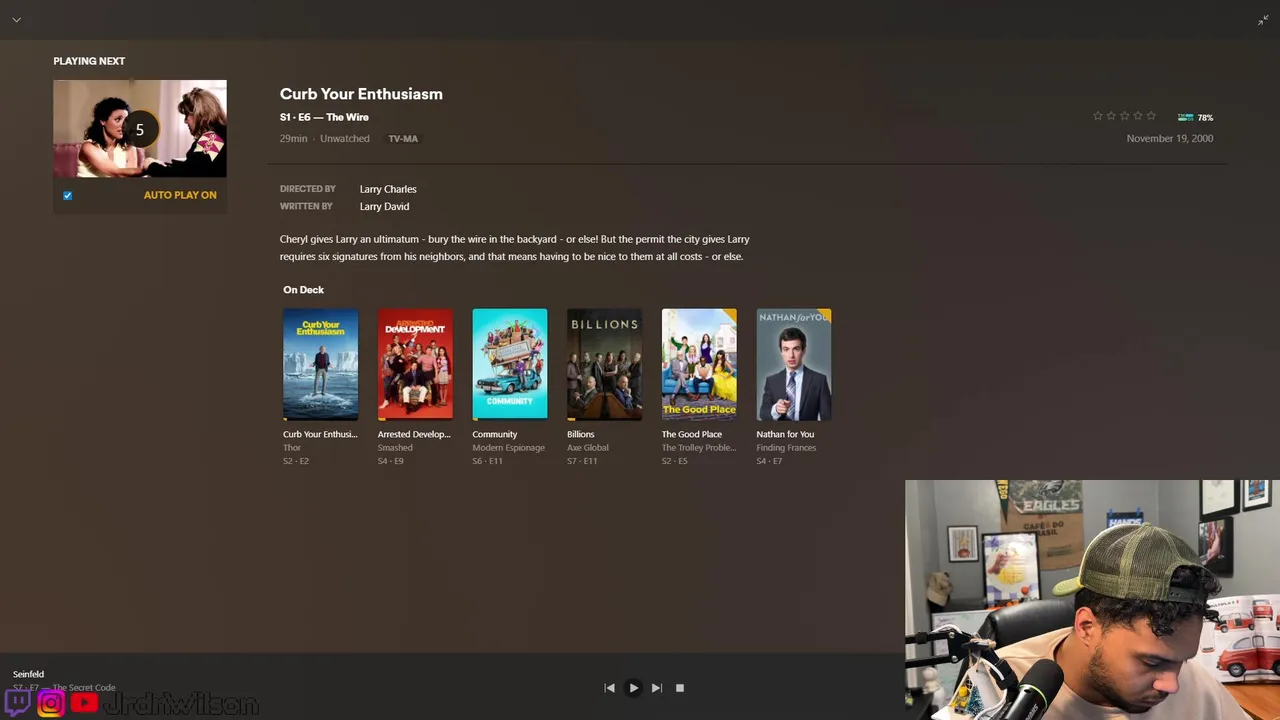The width and height of the screenshot is (1280, 720).
Task: Click the Nathan for You title text
Action: pos(785,434)
